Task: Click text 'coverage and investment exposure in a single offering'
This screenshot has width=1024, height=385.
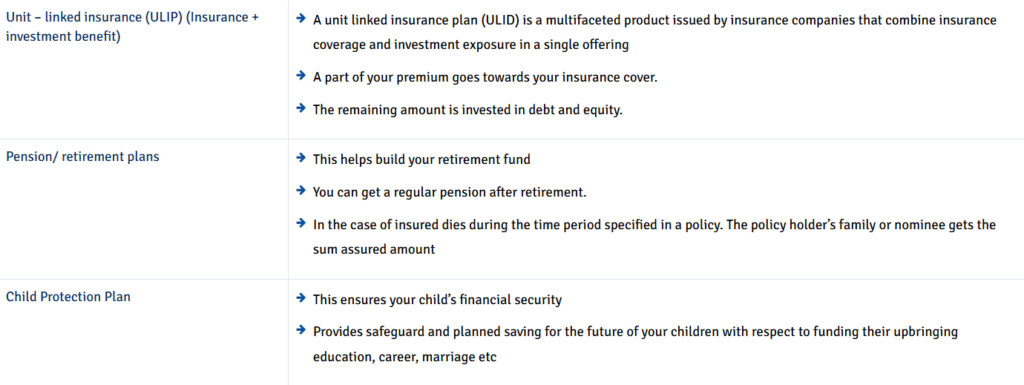Action: [x=471, y=45]
